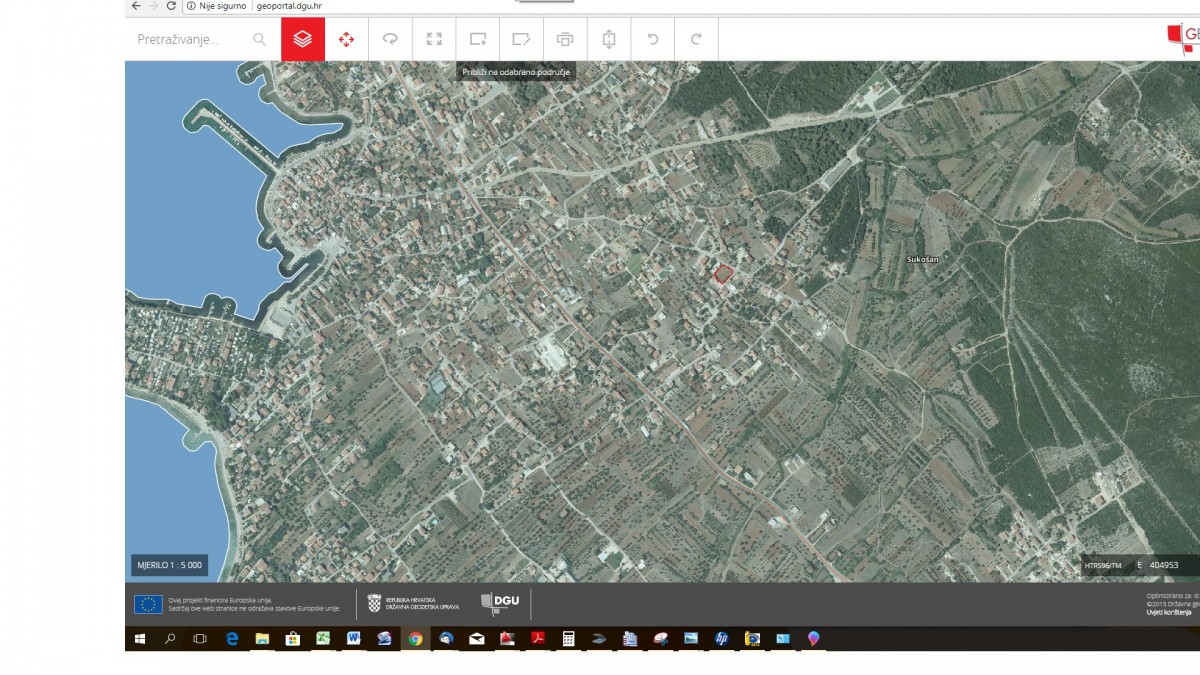
Task: Open the Windows Start menu
Action: point(140,638)
